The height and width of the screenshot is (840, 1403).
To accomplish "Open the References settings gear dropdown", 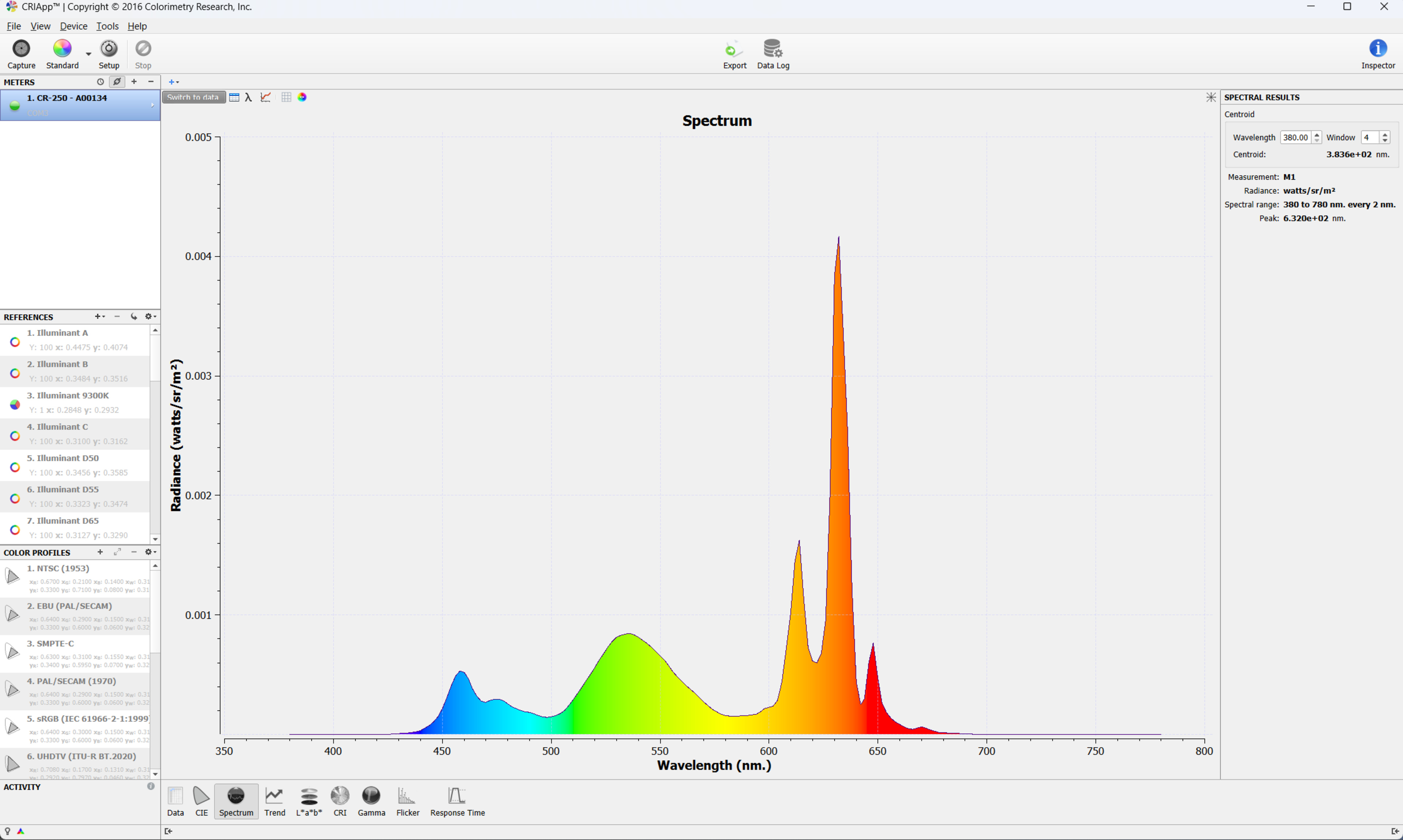I will coord(150,316).
